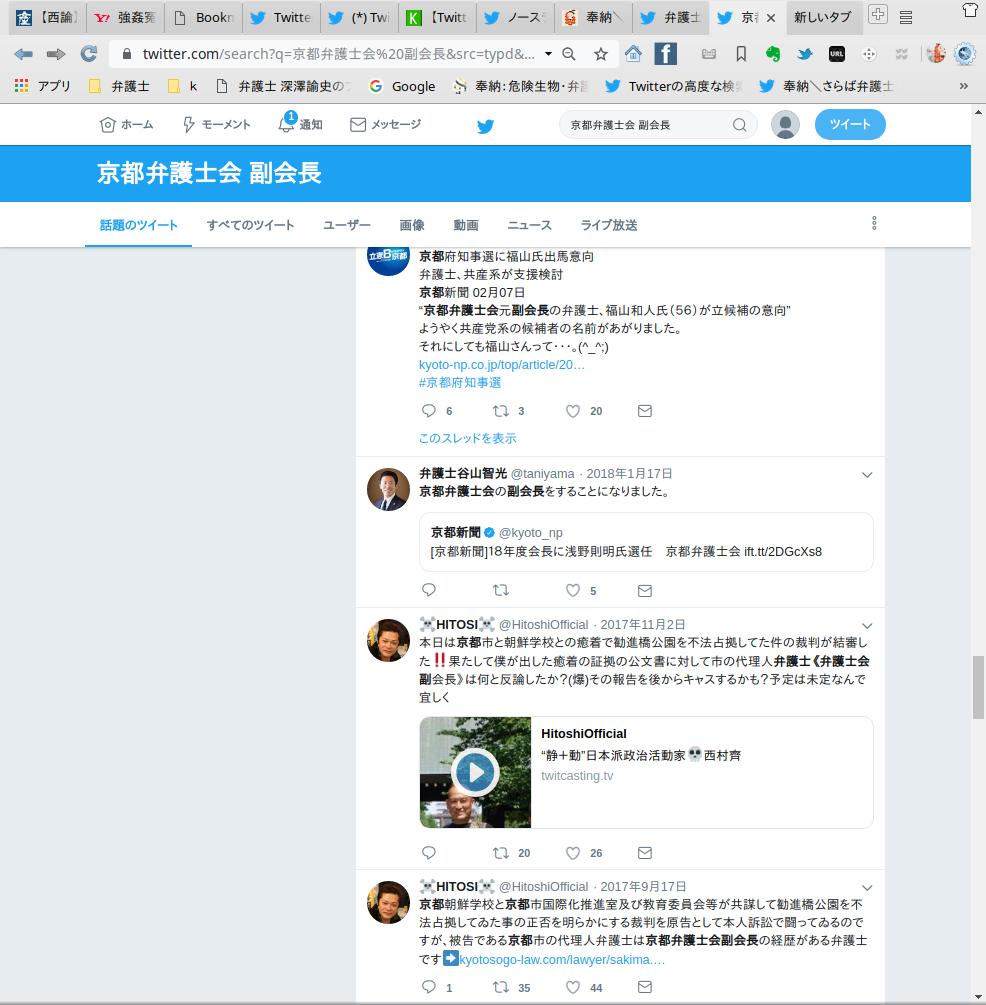Show more bookmarks with the double chevron

963,86
